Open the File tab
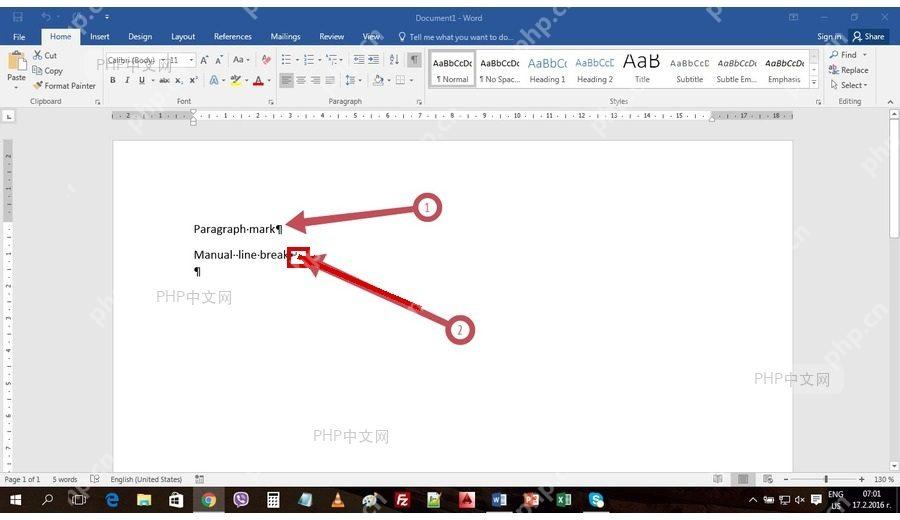Screen dimensions: 900x520 (x=19, y=37)
